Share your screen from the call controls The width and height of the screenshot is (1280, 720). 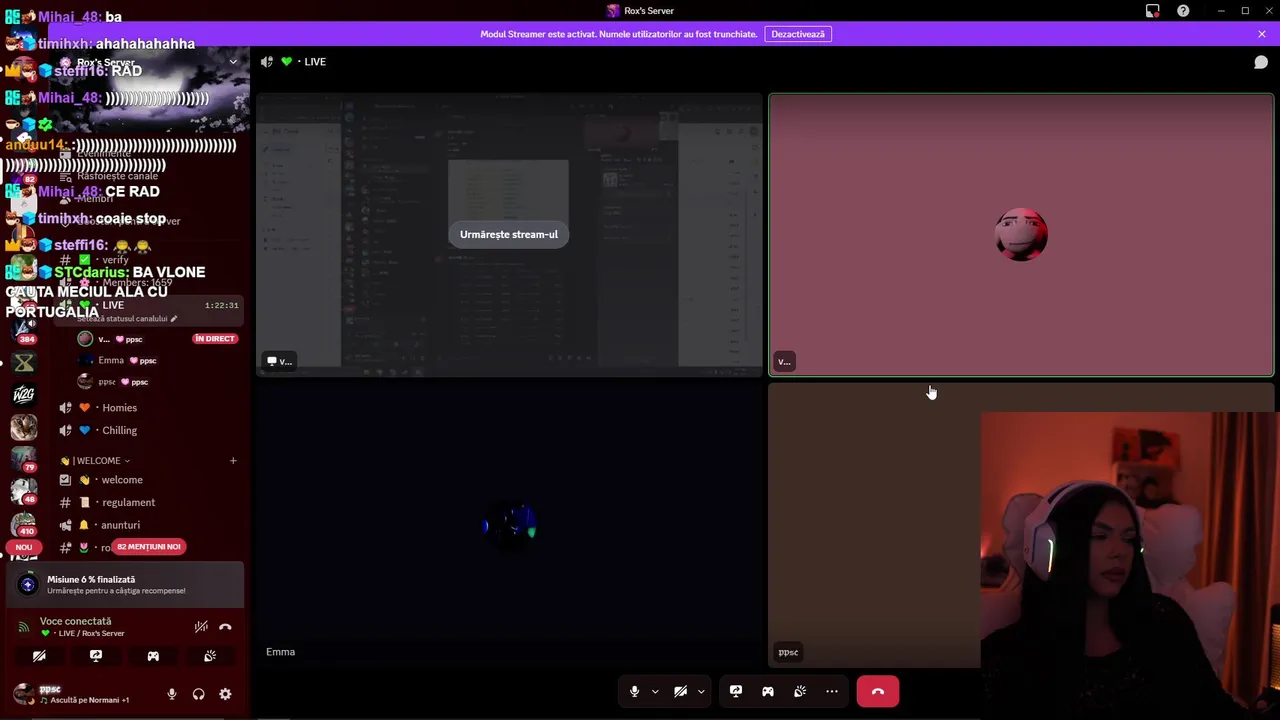(x=736, y=691)
